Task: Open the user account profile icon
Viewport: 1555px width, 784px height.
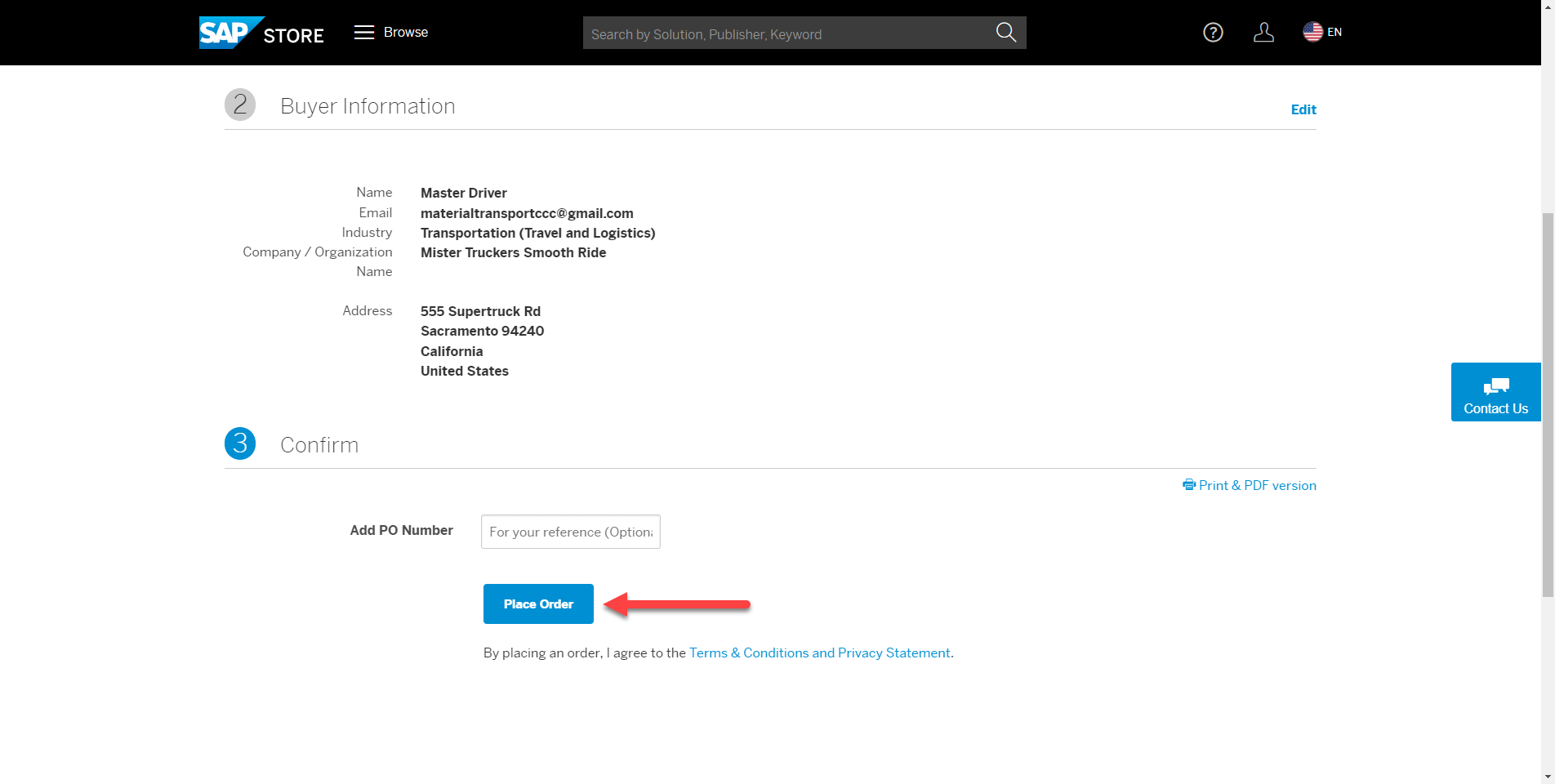Action: (x=1263, y=33)
